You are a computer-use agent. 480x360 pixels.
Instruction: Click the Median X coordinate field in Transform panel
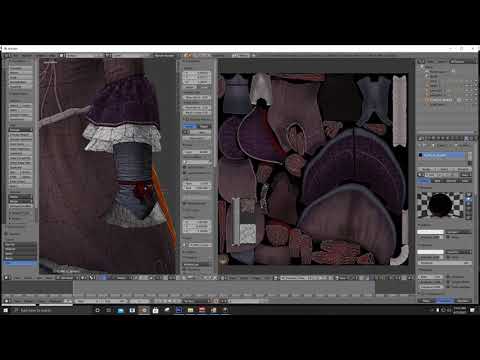[197, 73]
